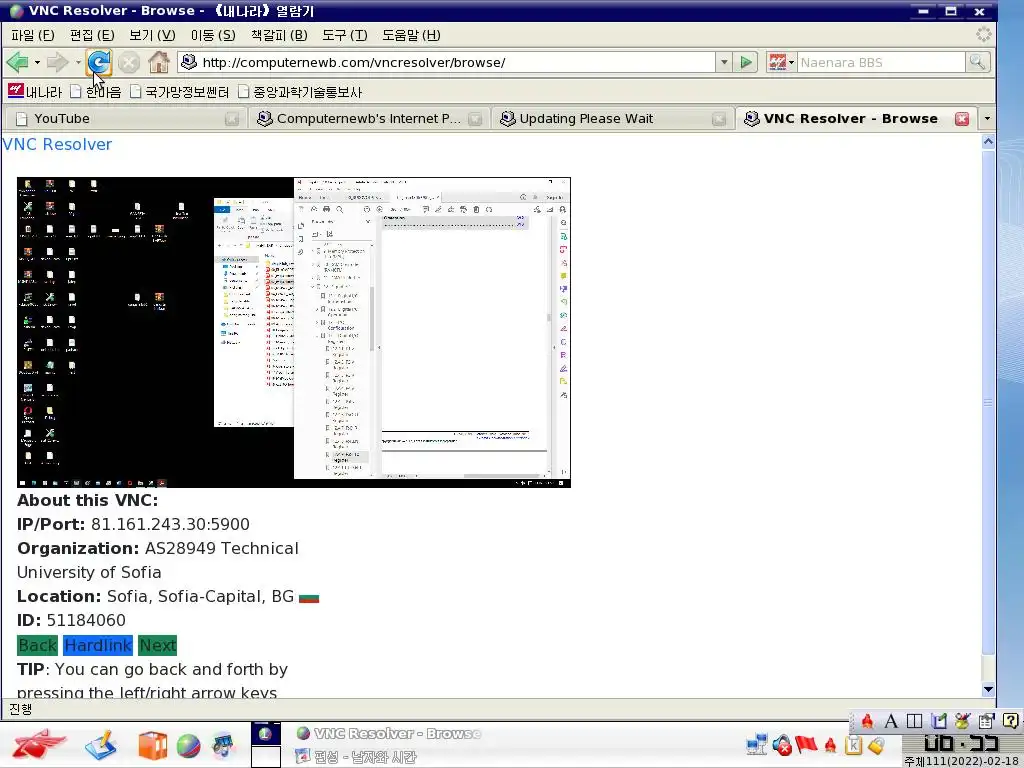Switch to the YouTube tab

point(123,119)
